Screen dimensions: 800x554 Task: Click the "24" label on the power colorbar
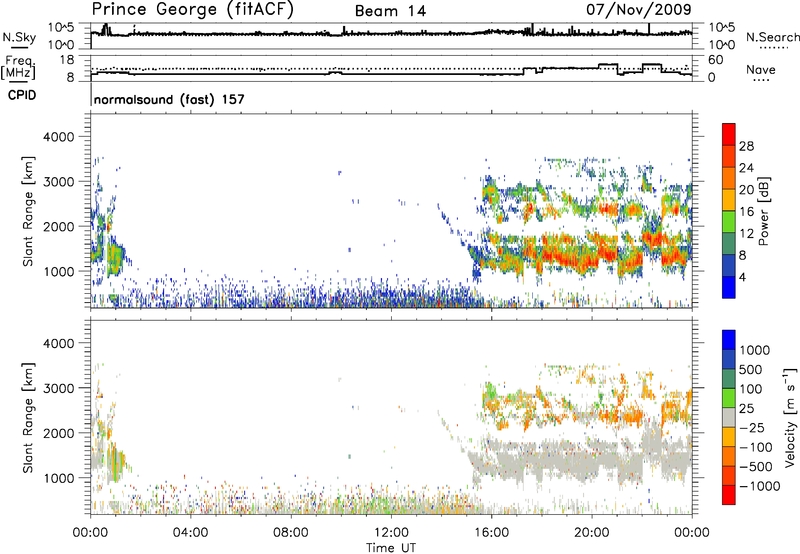(746, 168)
